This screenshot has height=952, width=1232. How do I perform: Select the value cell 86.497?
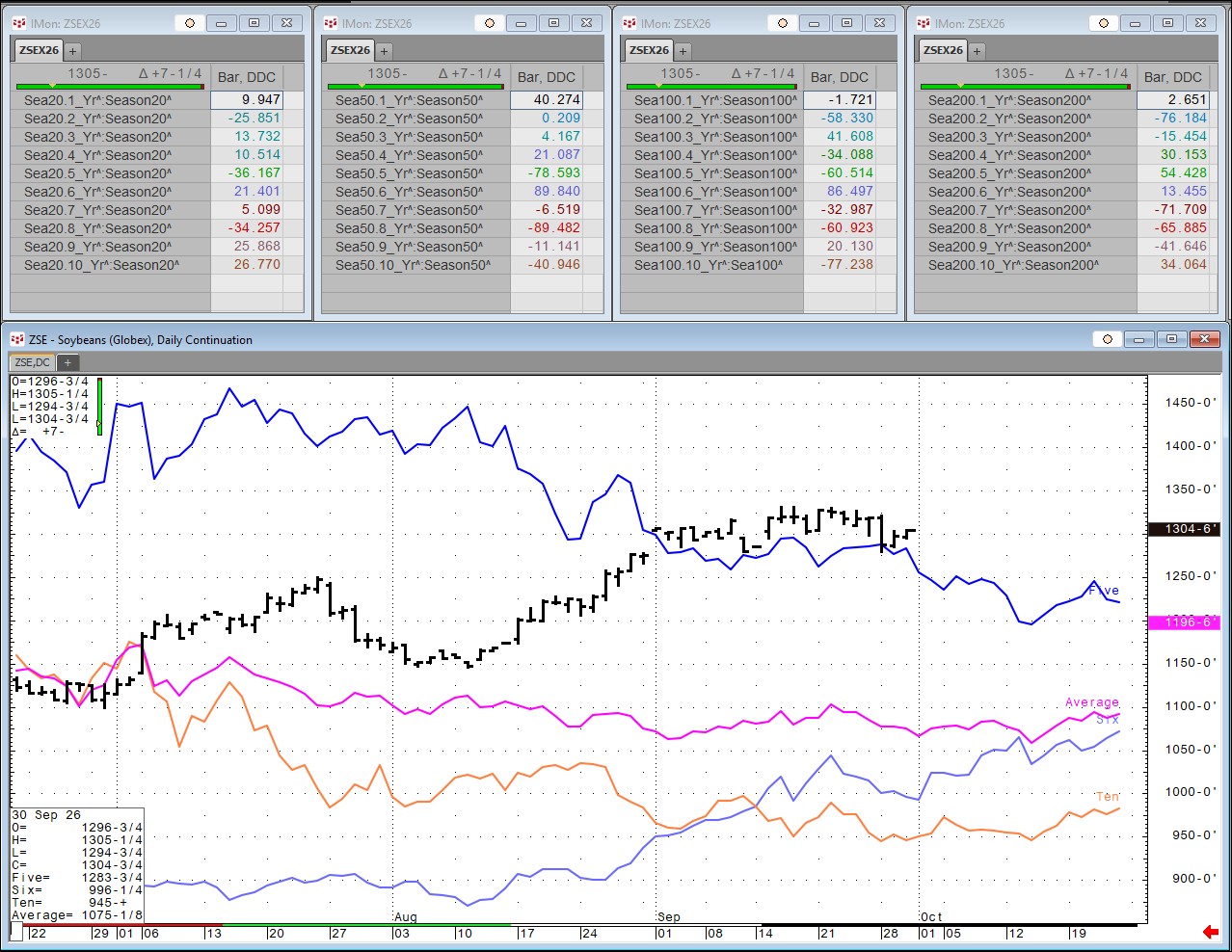coord(840,192)
